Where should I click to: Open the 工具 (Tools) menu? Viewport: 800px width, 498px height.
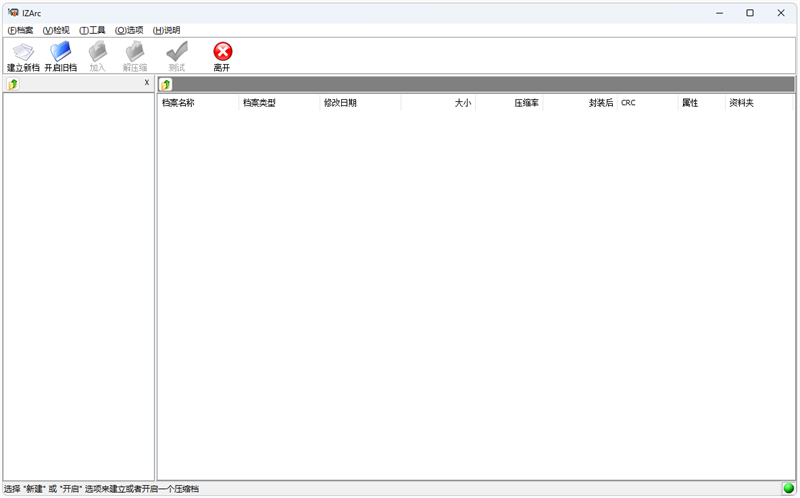[92, 30]
